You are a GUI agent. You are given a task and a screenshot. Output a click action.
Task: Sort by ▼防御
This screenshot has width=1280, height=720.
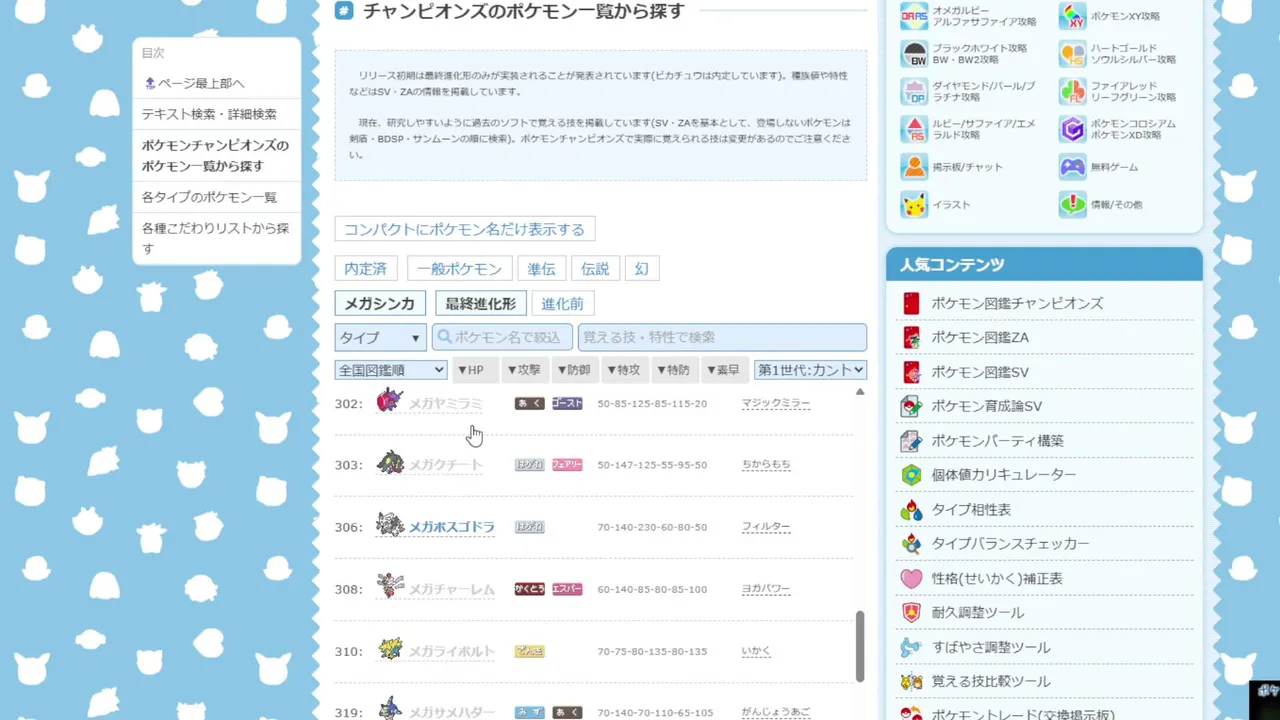pos(574,370)
